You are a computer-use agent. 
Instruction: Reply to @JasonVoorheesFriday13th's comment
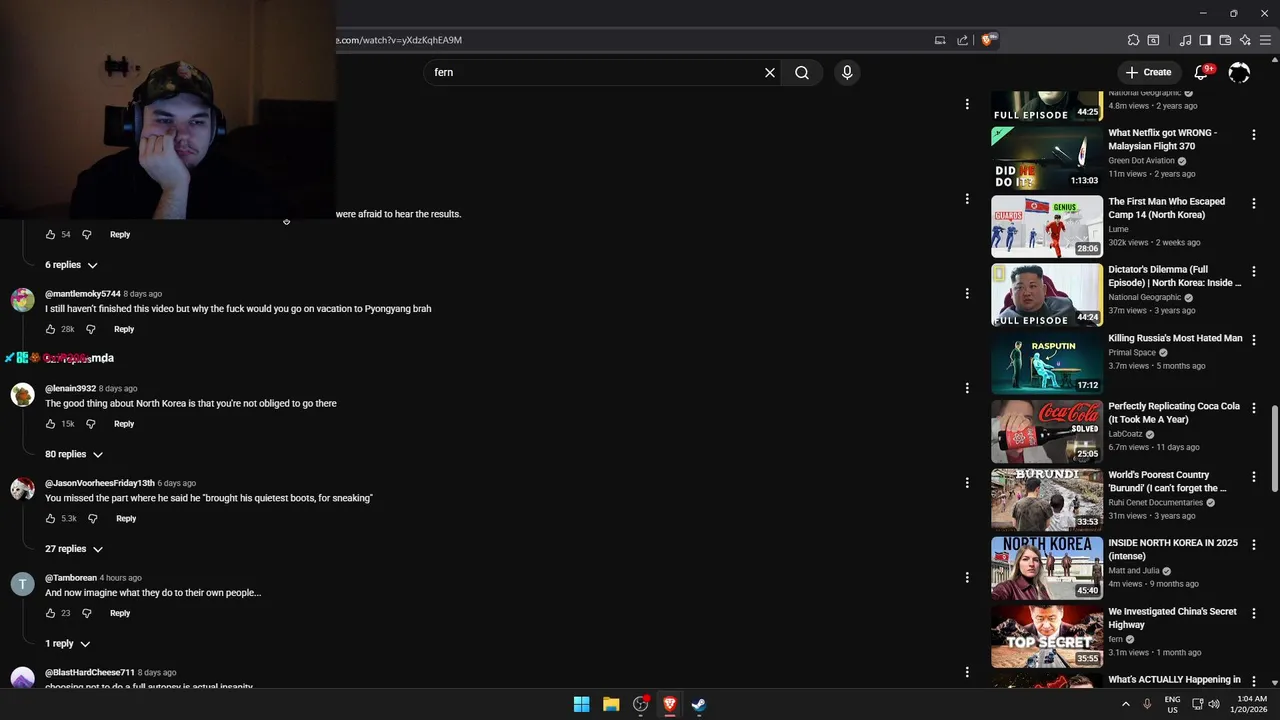pos(126,519)
